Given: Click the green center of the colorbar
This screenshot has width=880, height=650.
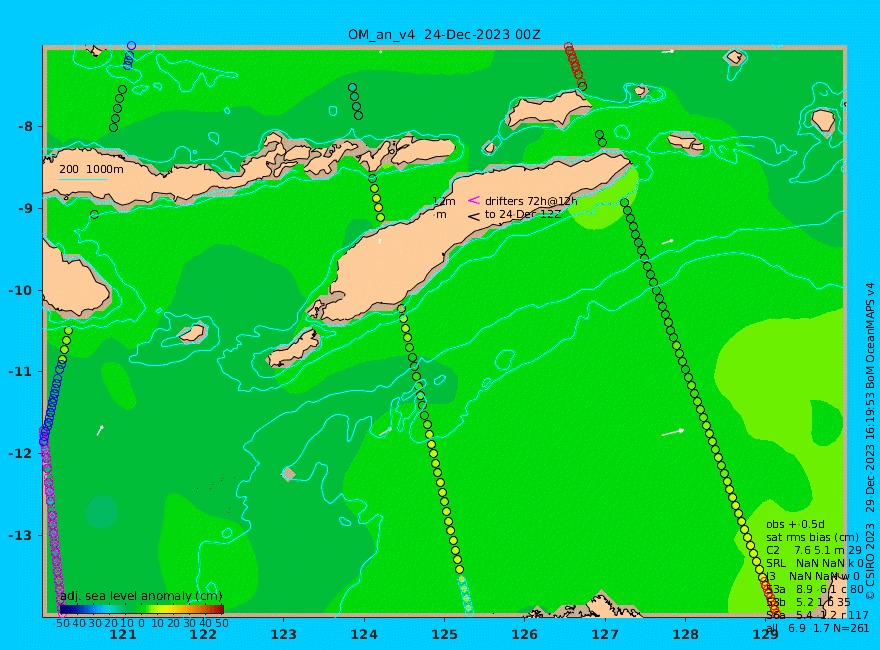Looking at the screenshot, I should click(141, 609).
